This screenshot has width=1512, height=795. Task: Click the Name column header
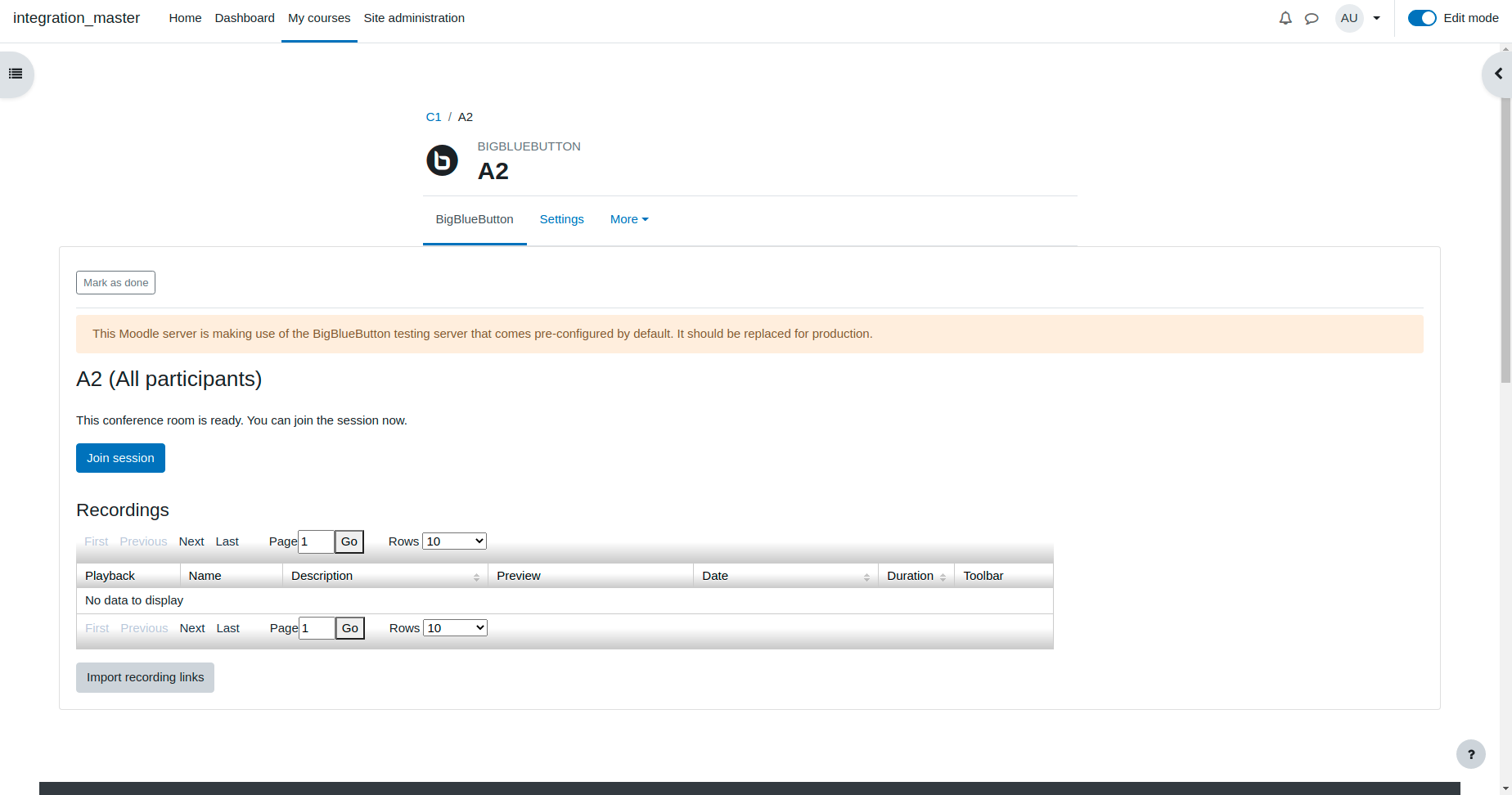(x=231, y=576)
